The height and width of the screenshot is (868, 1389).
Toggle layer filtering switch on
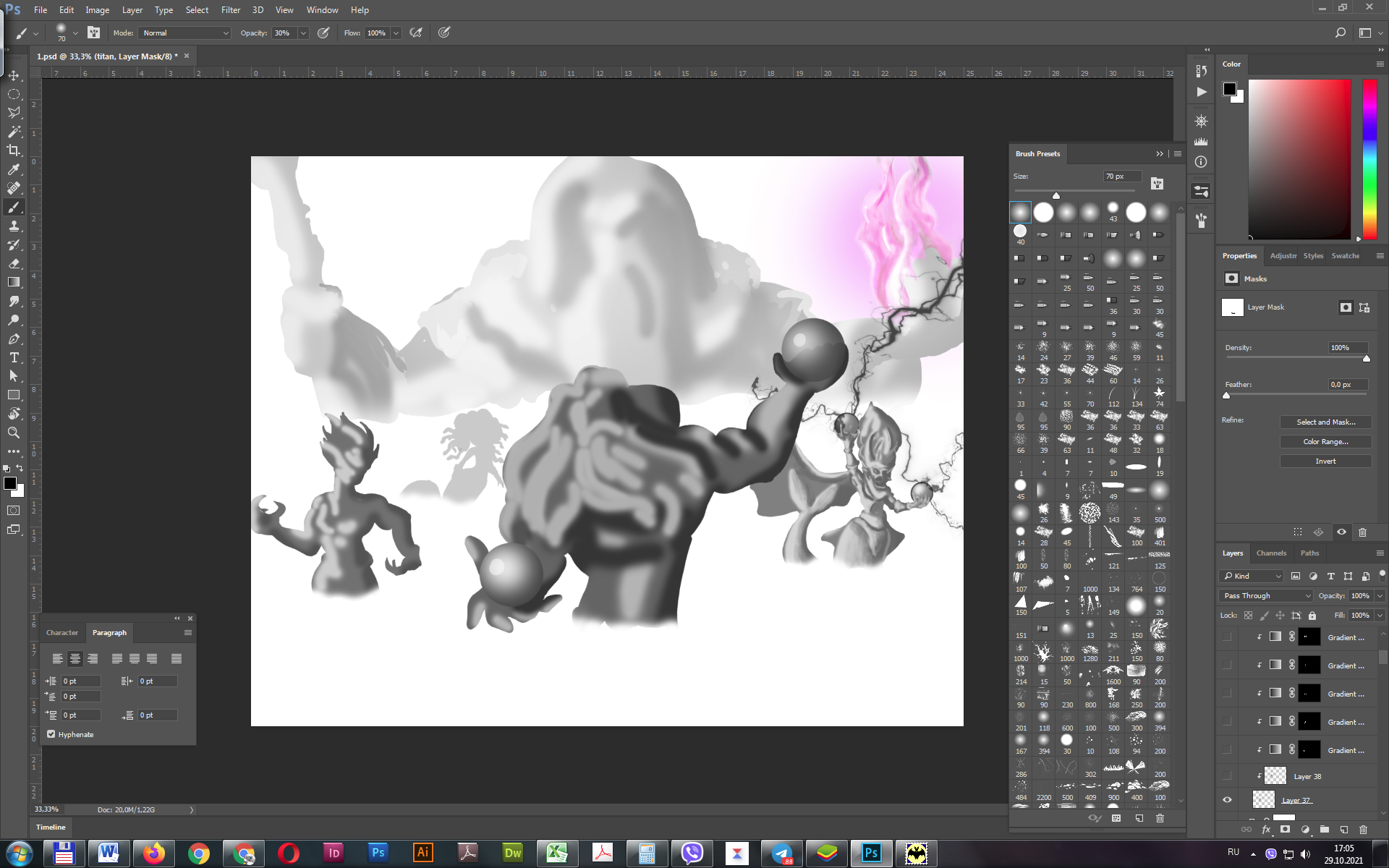(x=1382, y=576)
